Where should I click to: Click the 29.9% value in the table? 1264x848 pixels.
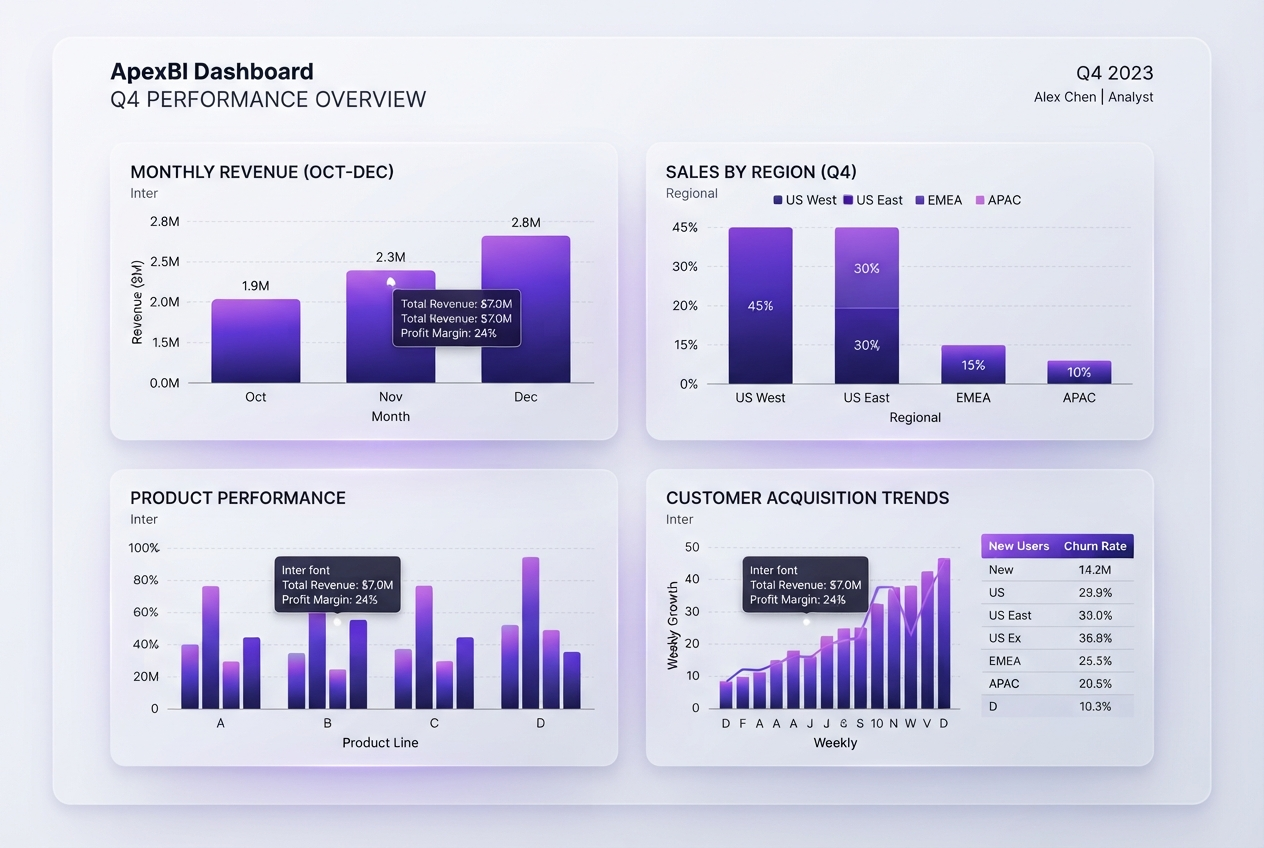click(1095, 593)
